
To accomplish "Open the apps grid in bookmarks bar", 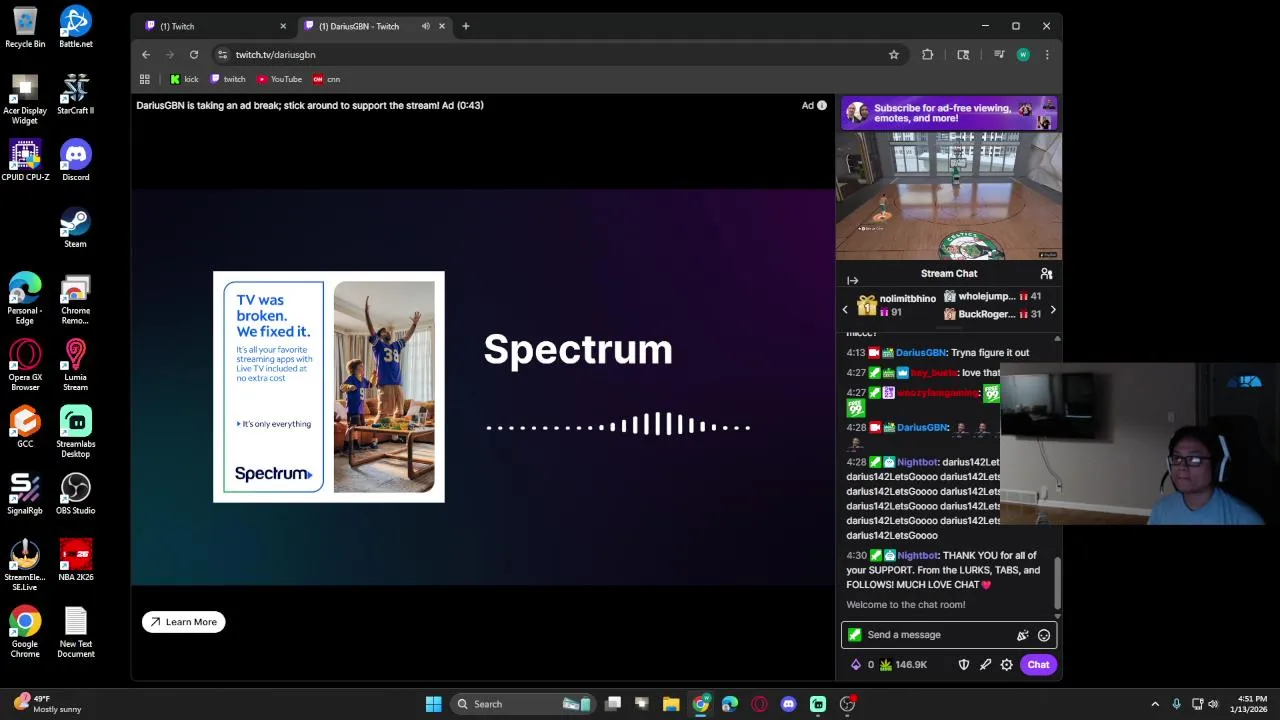I will pyautogui.click(x=145, y=79).
